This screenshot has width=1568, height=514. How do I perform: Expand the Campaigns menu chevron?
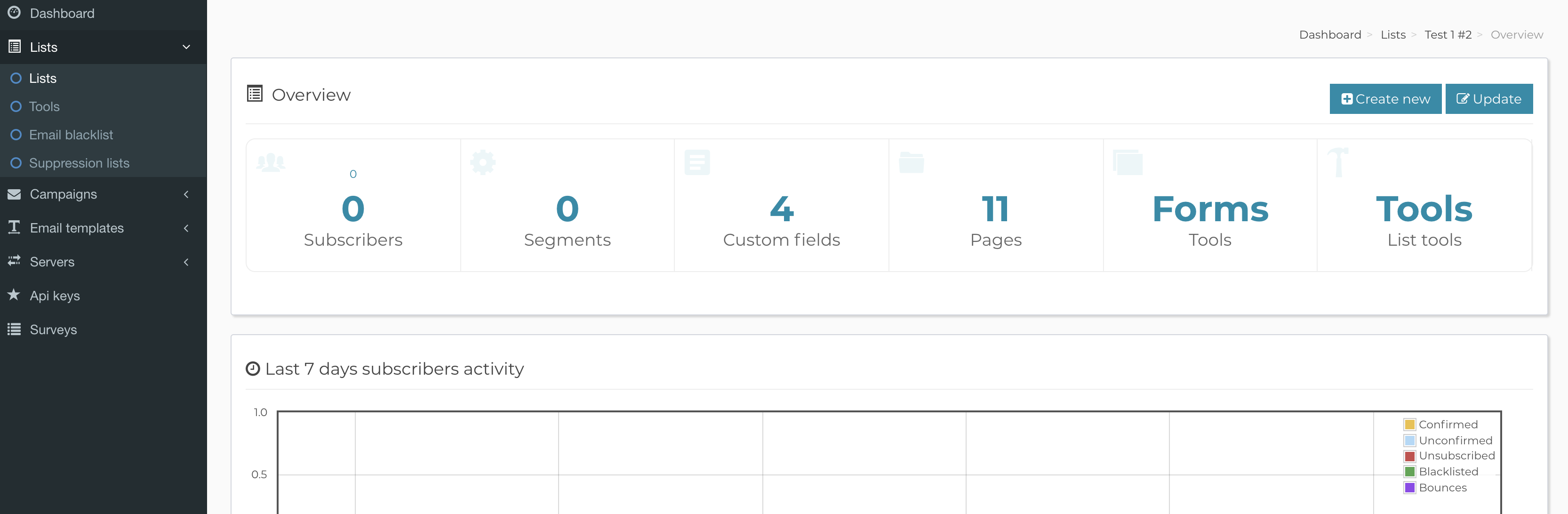pyautogui.click(x=186, y=194)
